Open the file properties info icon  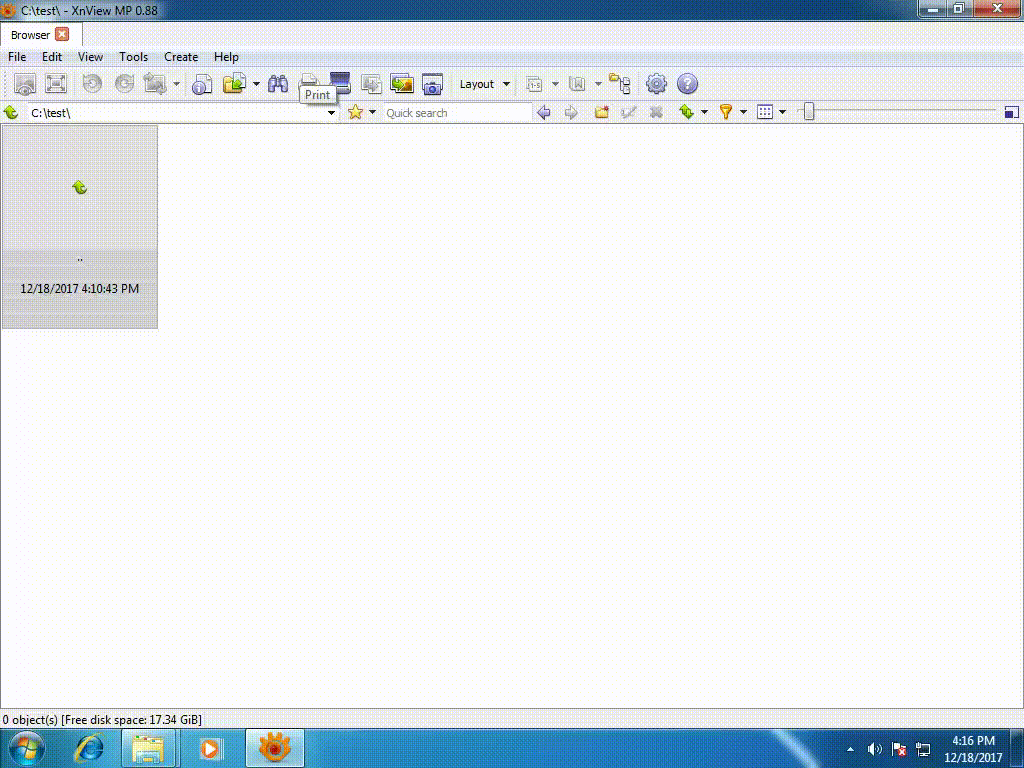(x=202, y=84)
